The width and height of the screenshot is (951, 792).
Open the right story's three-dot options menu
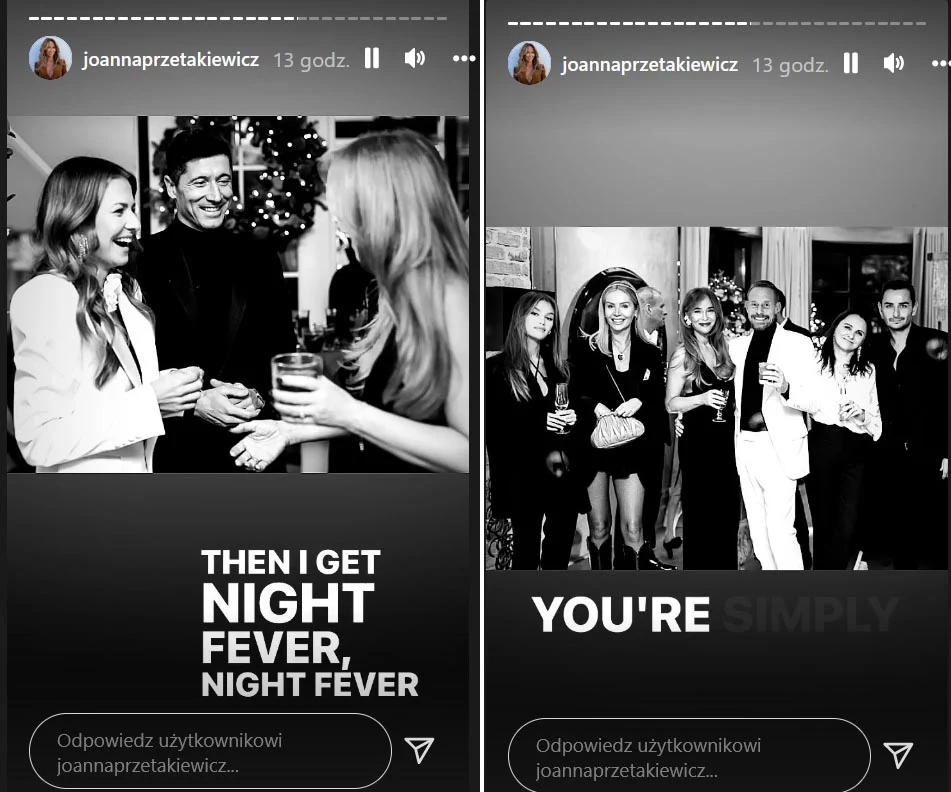(x=941, y=64)
